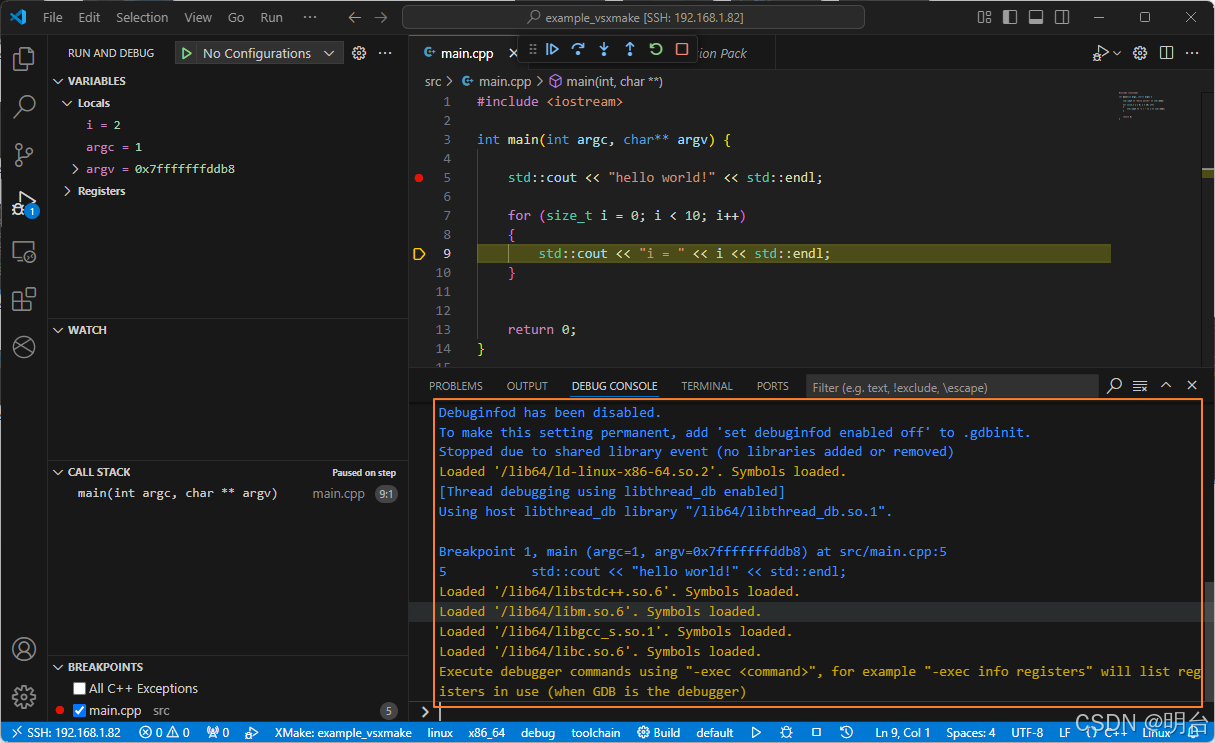Open the No Configurations dropdown
1215x743 pixels.
click(x=269, y=53)
